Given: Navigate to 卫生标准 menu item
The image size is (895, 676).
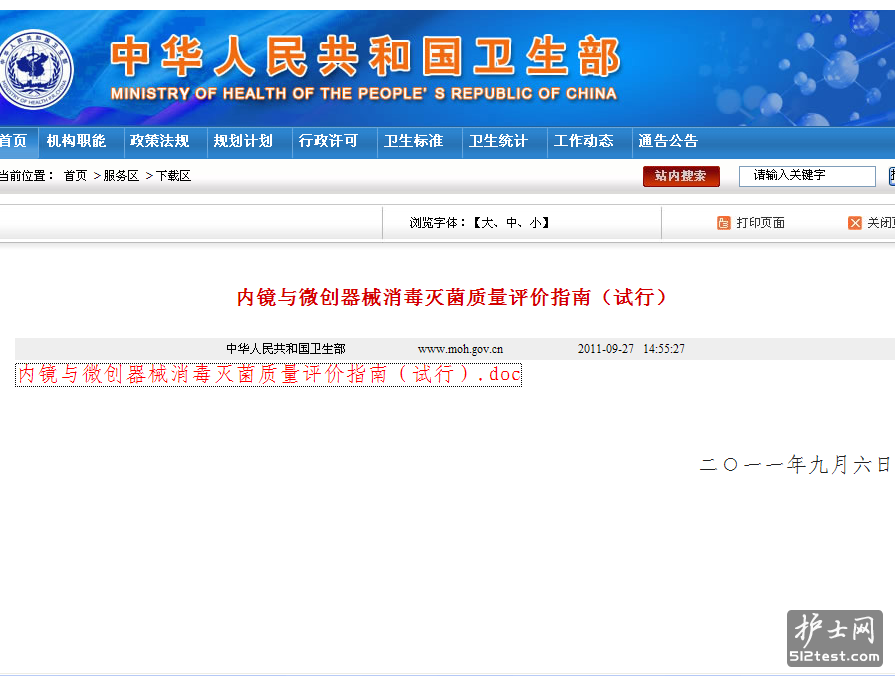Looking at the screenshot, I should pyautogui.click(x=413, y=141).
